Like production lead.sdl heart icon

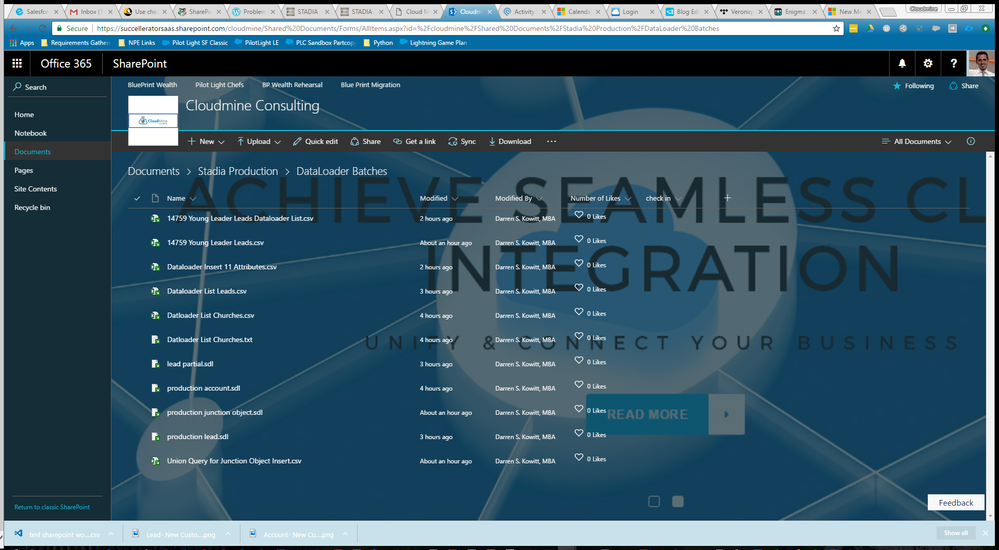pyautogui.click(x=579, y=433)
